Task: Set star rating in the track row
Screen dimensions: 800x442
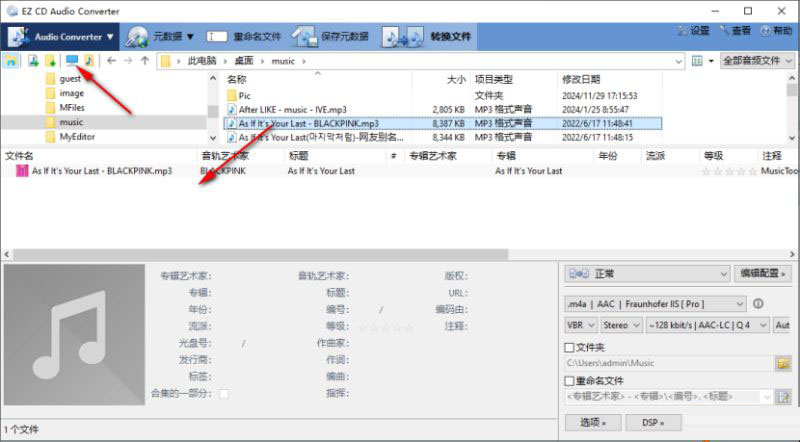Action: [729, 171]
